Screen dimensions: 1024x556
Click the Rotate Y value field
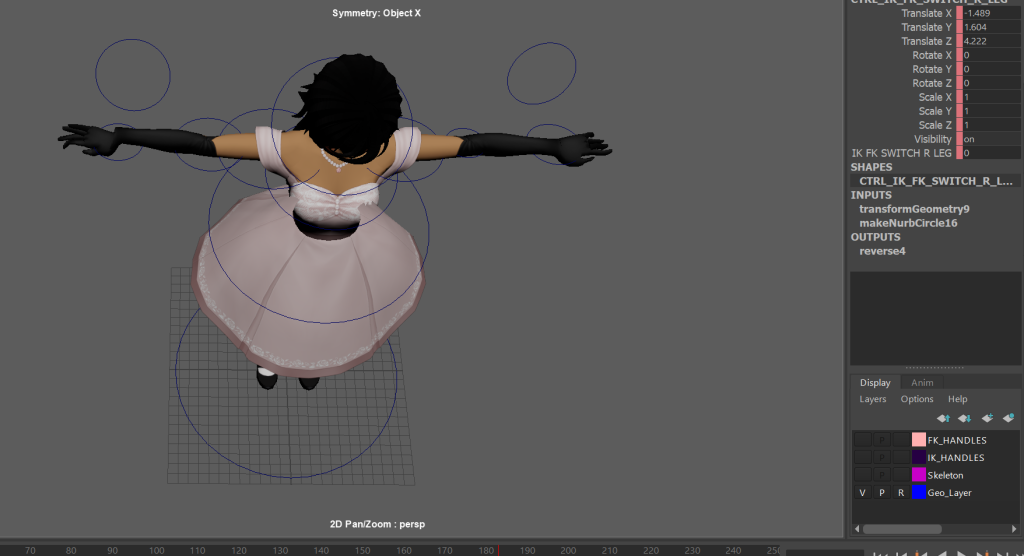(991, 69)
